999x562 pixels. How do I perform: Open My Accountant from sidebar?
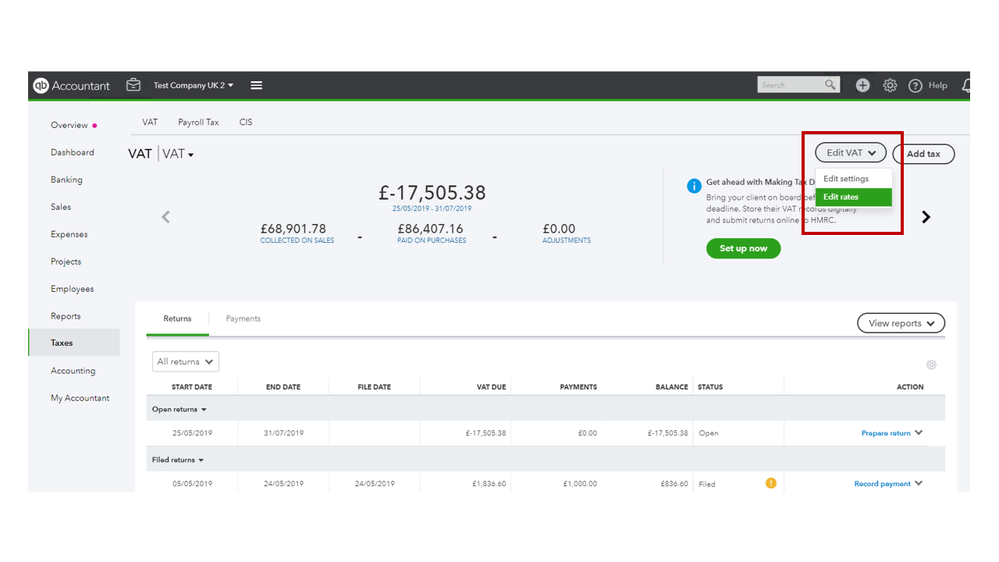click(80, 398)
